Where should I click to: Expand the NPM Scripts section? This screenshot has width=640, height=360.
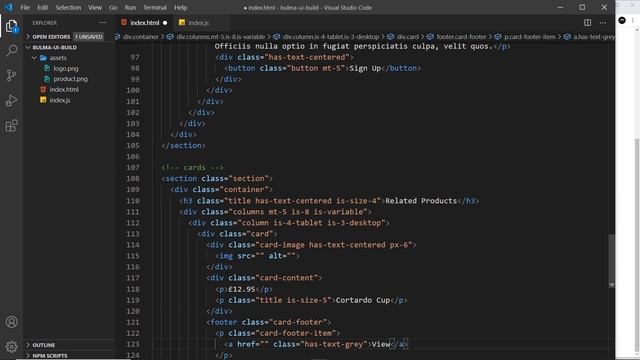pos(50,356)
